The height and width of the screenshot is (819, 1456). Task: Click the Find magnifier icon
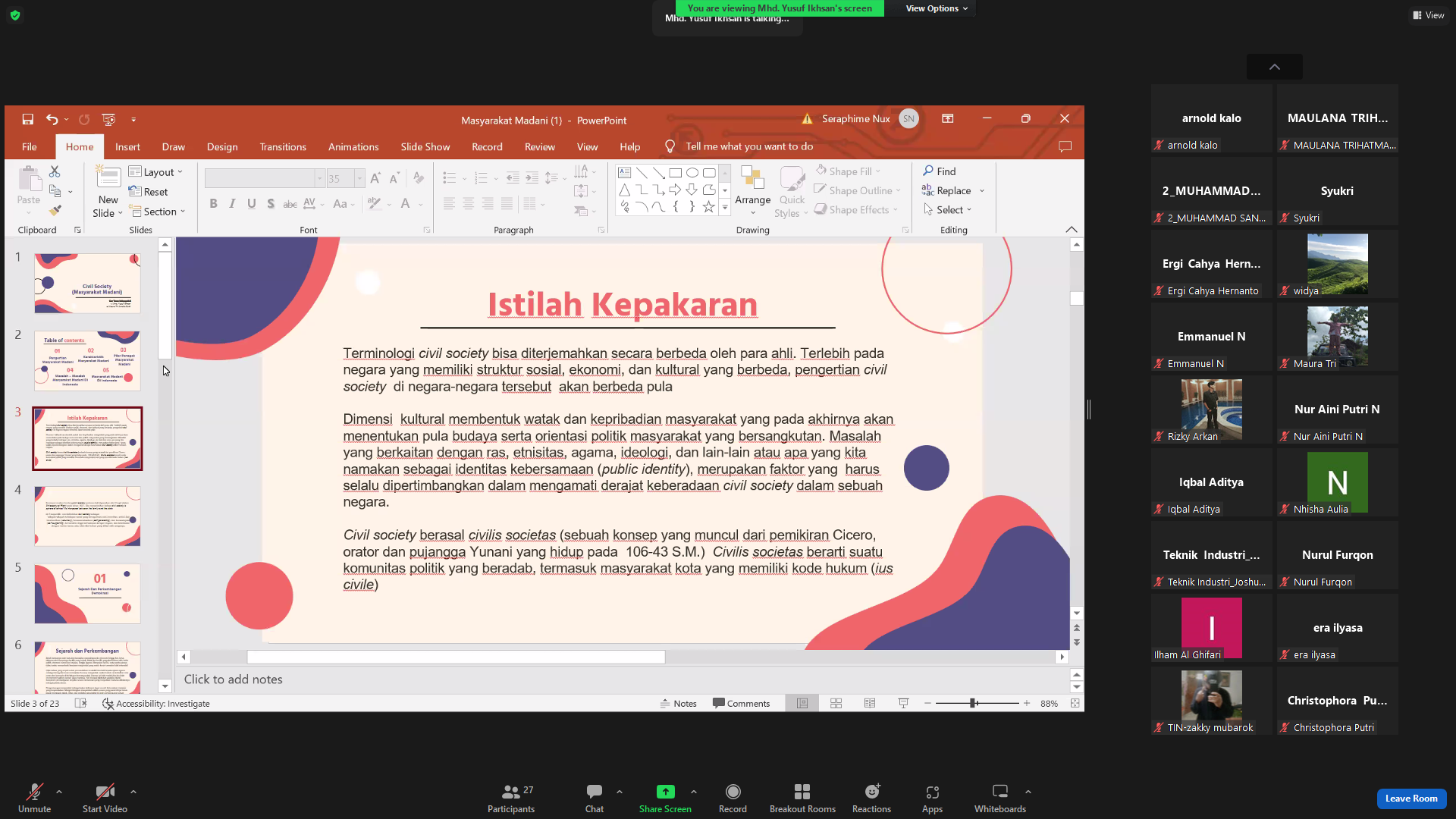[x=928, y=171]
